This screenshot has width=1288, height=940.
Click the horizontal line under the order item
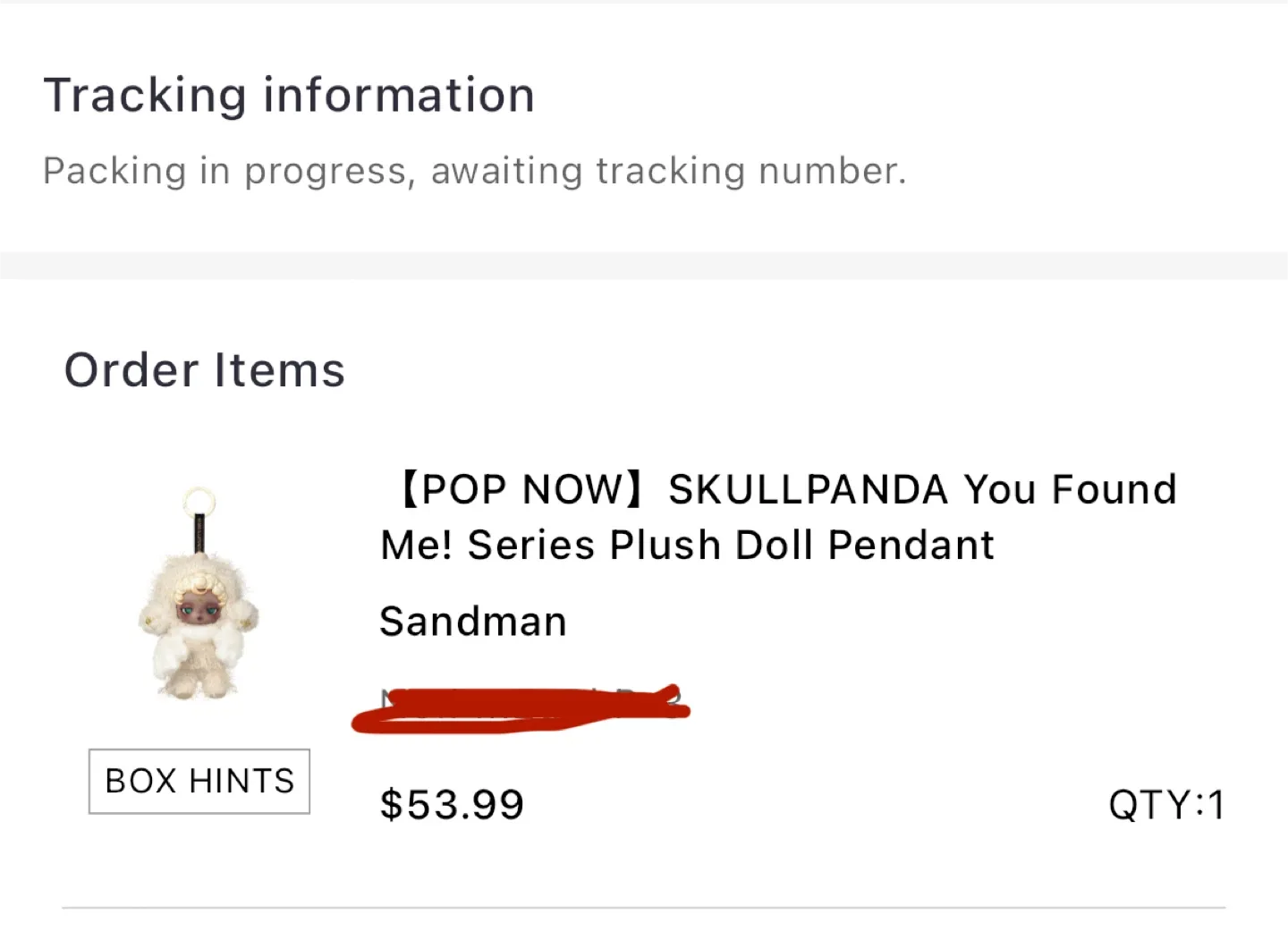[644, 907]
